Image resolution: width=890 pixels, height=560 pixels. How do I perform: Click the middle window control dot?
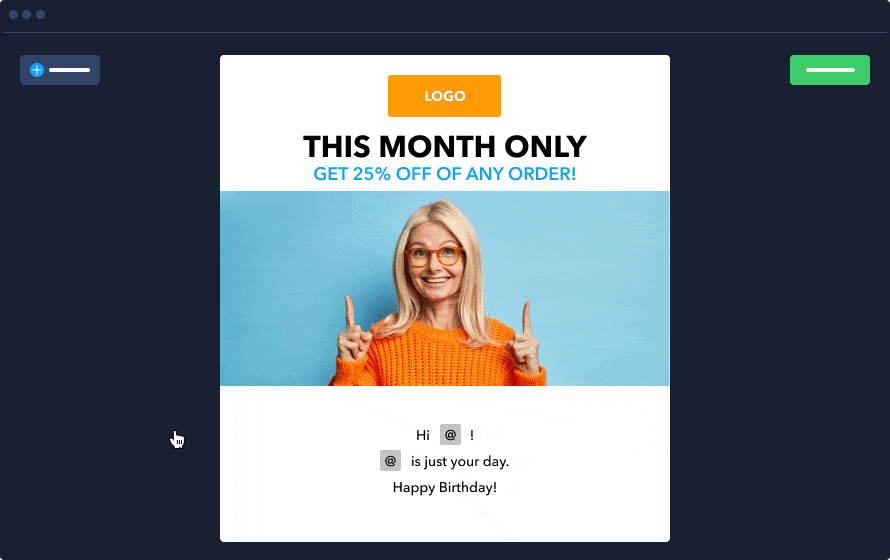pyautogui.click(x=27, y=14)
